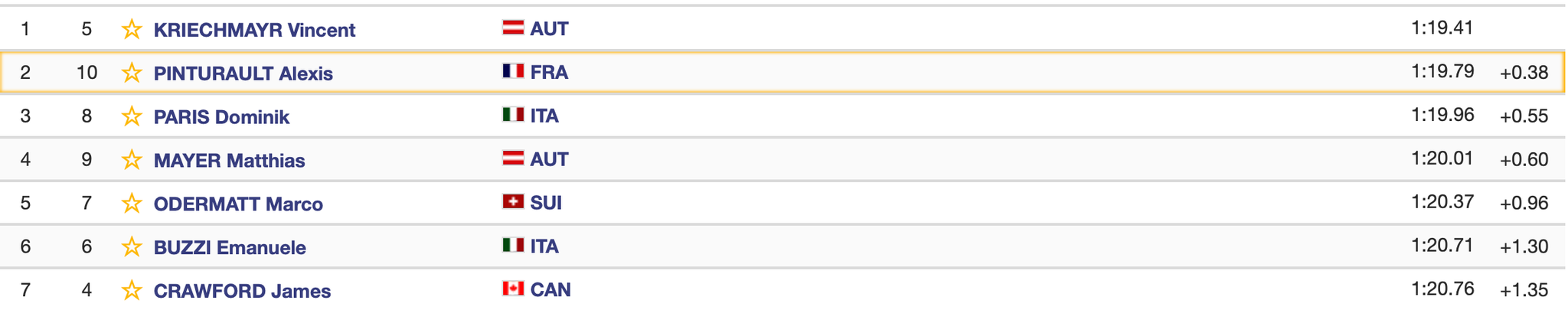Click the Italian flag next to PARIS
This screenshot has width=1568, height=310.
point(513,115)
